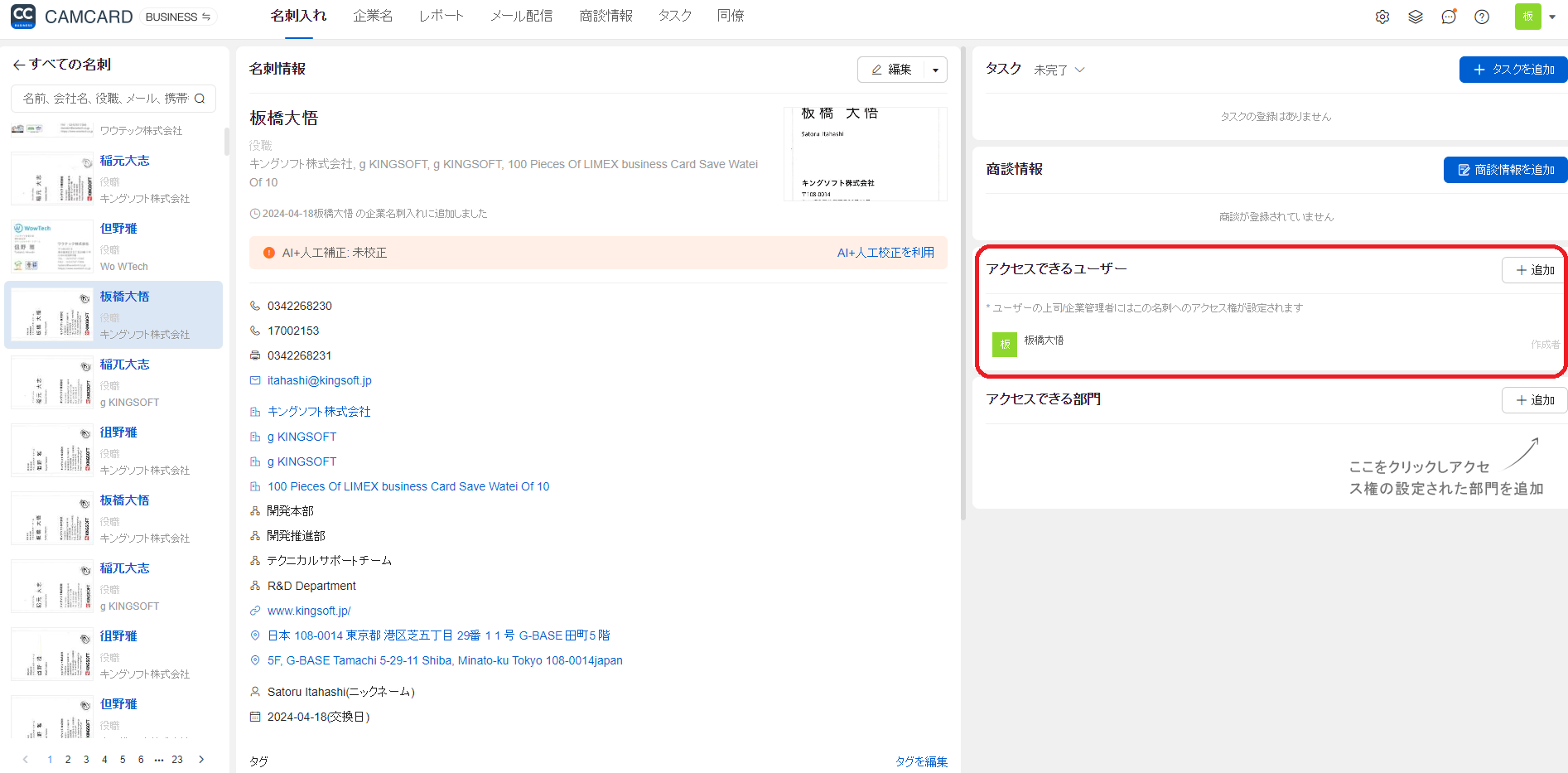
Task: Go to page 3 of card list
Action: 86,760
